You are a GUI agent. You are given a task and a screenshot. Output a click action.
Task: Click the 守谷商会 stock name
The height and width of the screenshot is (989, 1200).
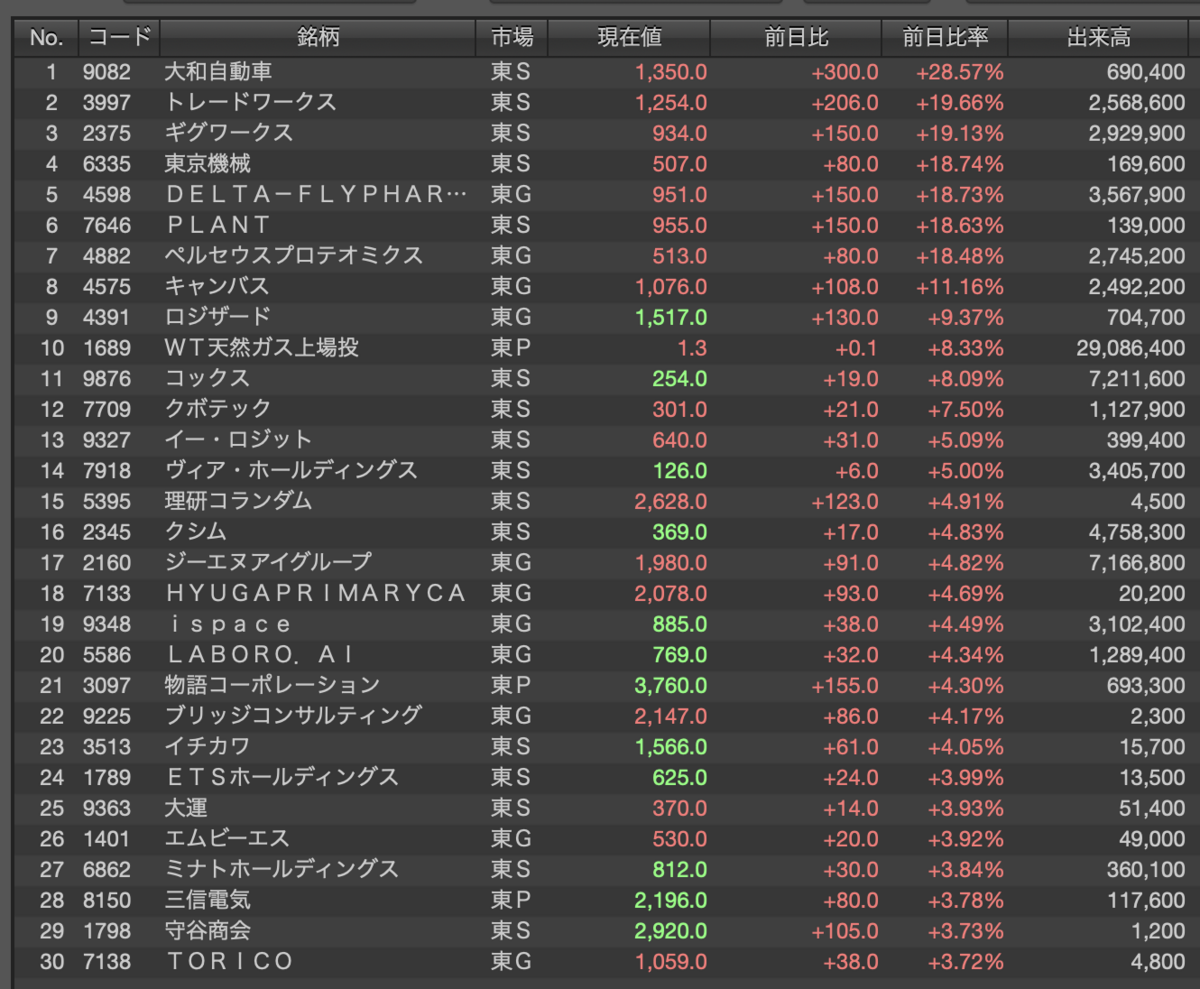(x=208, y=930)
